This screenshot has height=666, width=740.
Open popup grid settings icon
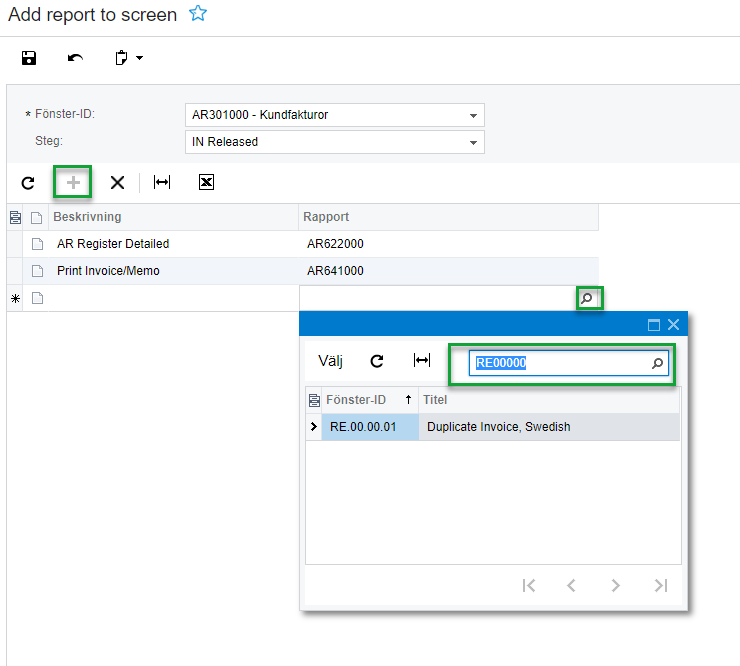tap(314, 400)
